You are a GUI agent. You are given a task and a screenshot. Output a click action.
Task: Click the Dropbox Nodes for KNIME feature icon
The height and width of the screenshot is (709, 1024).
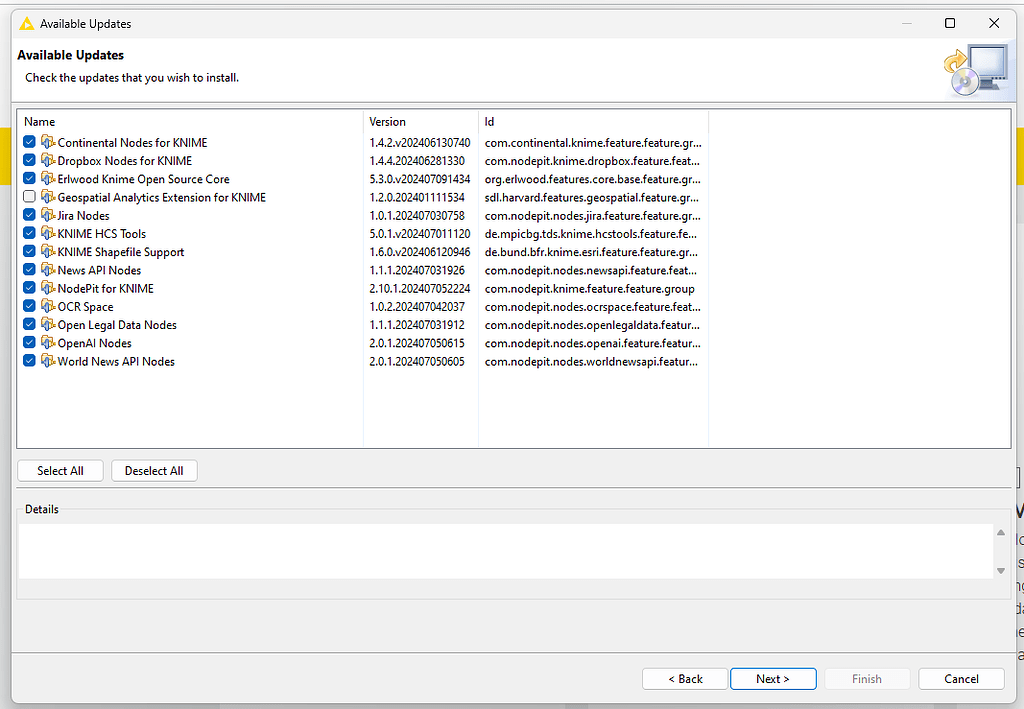tap(48, 160)
